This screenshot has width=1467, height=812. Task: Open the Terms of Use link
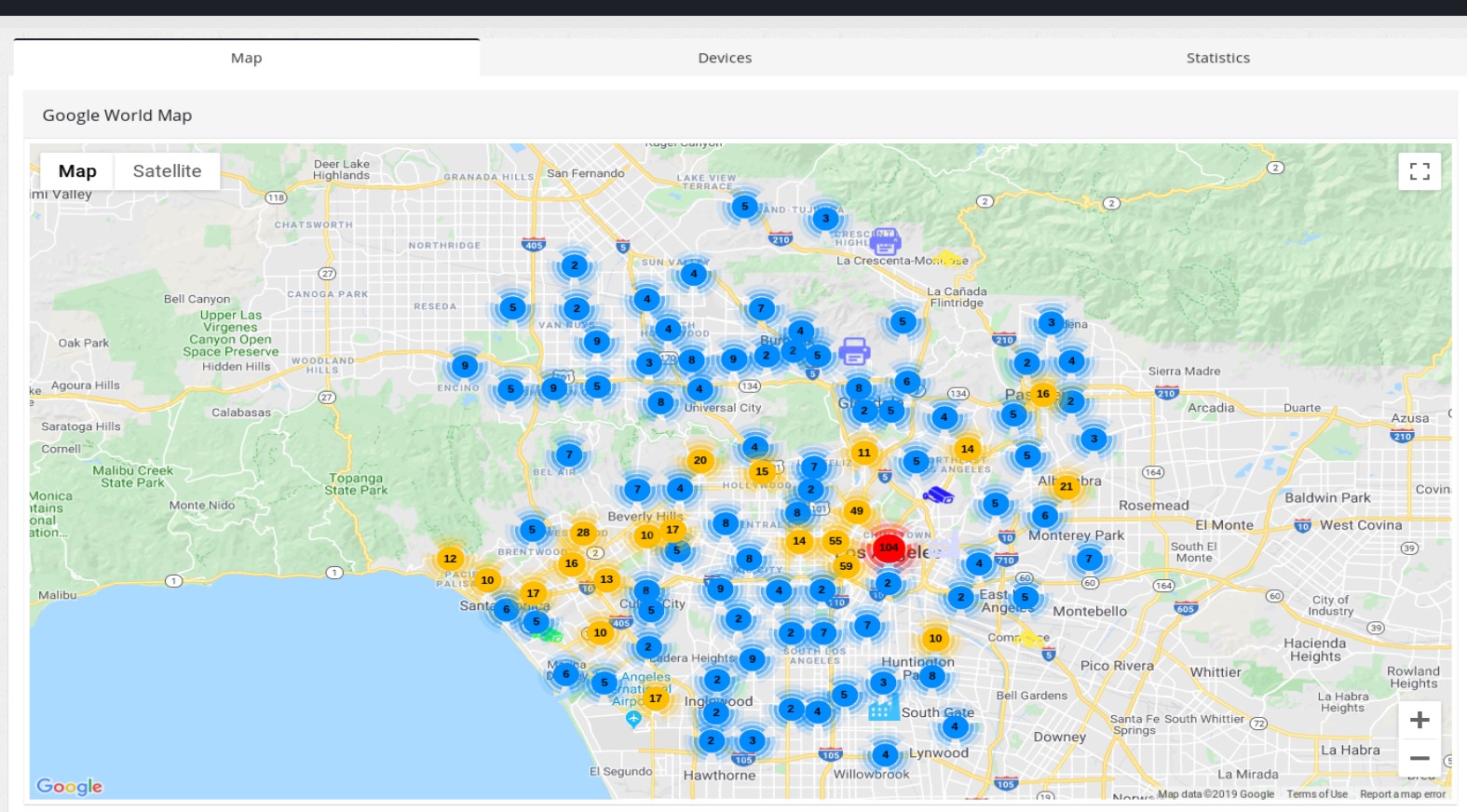pyautogui.click(x=1317, y=794)
